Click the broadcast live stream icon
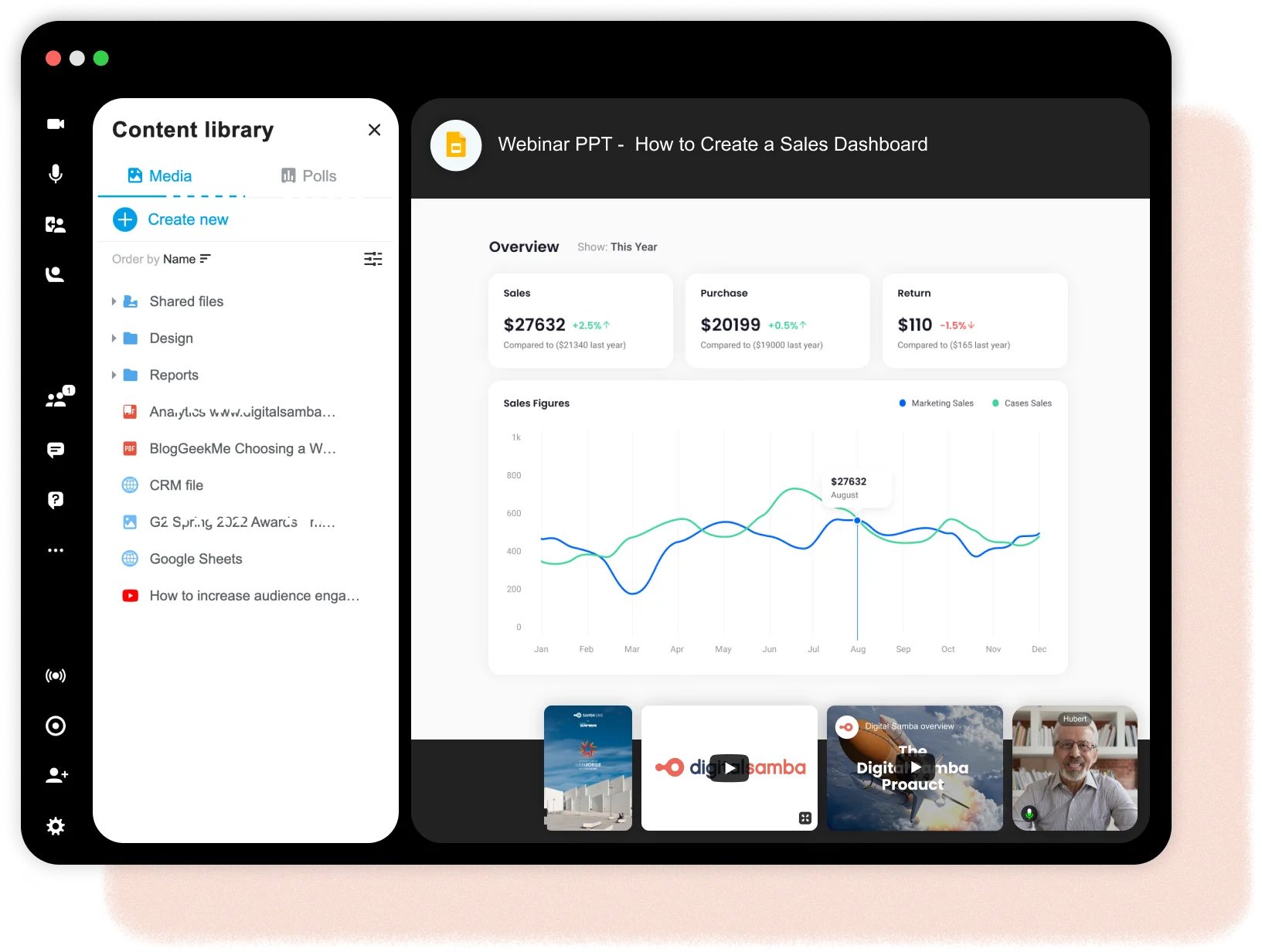1262x952 pixels. pos(56,676)
